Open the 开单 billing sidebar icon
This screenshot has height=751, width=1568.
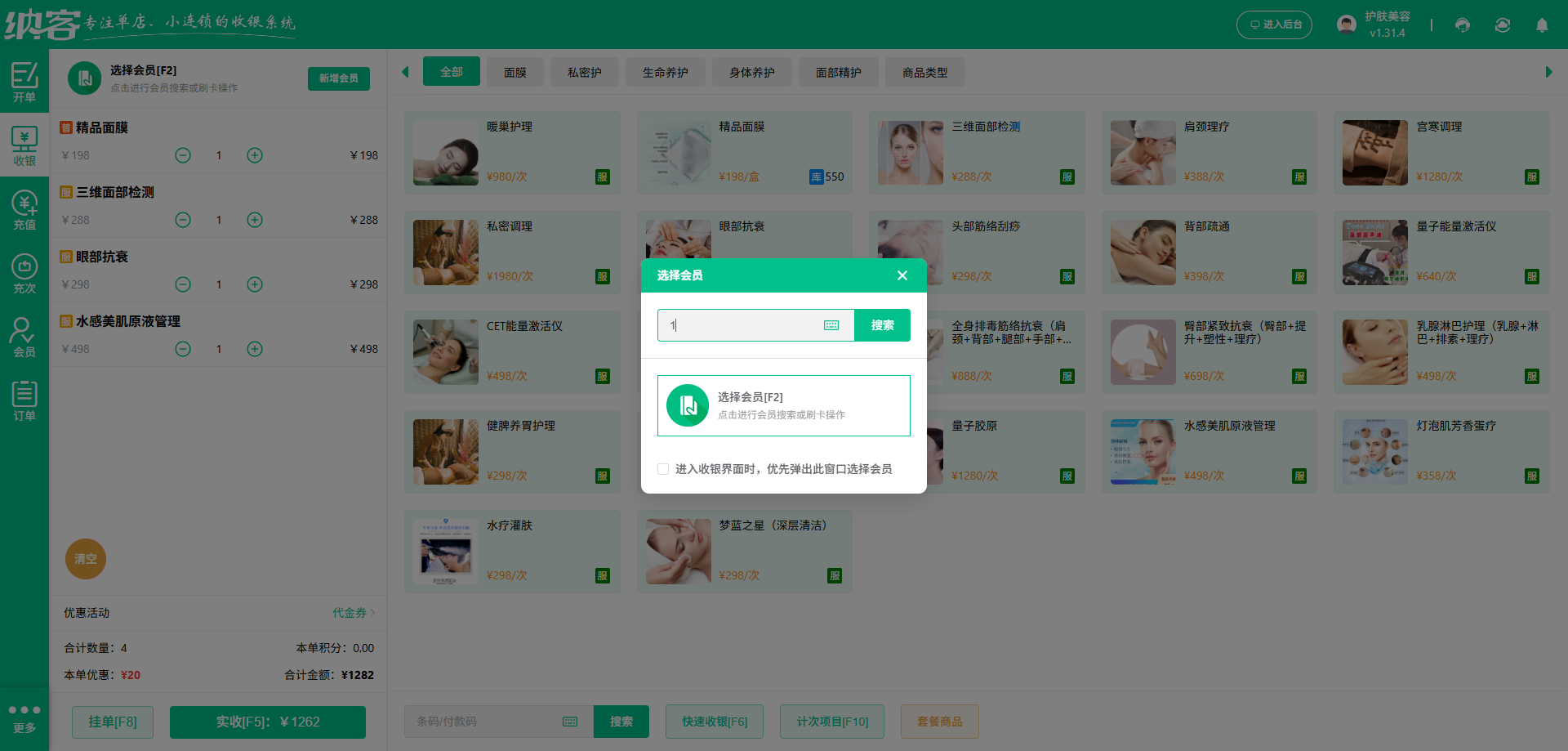24,82
